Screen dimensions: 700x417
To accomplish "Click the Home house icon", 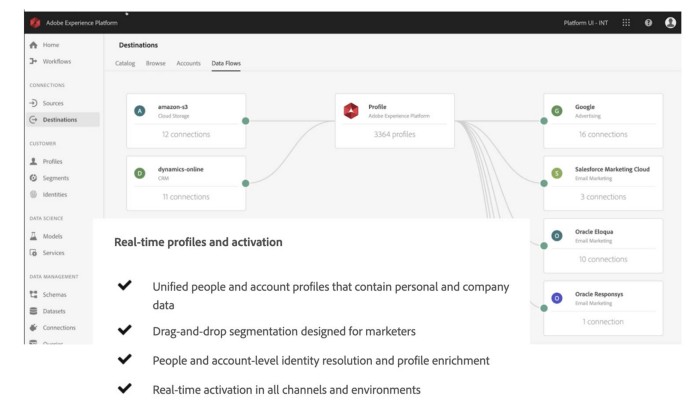I will click(33, 45).
